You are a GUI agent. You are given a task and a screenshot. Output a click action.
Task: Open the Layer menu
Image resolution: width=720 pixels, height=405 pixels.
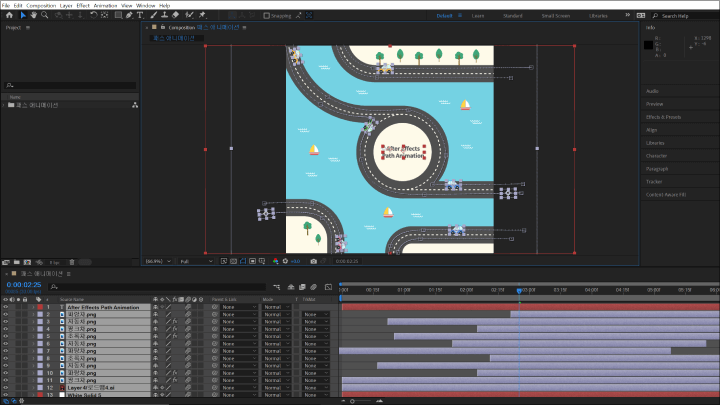pos(66,6)
